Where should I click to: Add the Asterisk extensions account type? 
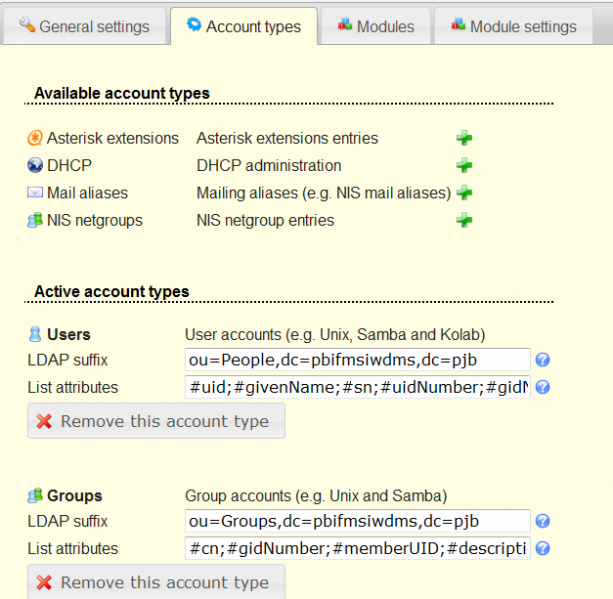pos(464,138)
